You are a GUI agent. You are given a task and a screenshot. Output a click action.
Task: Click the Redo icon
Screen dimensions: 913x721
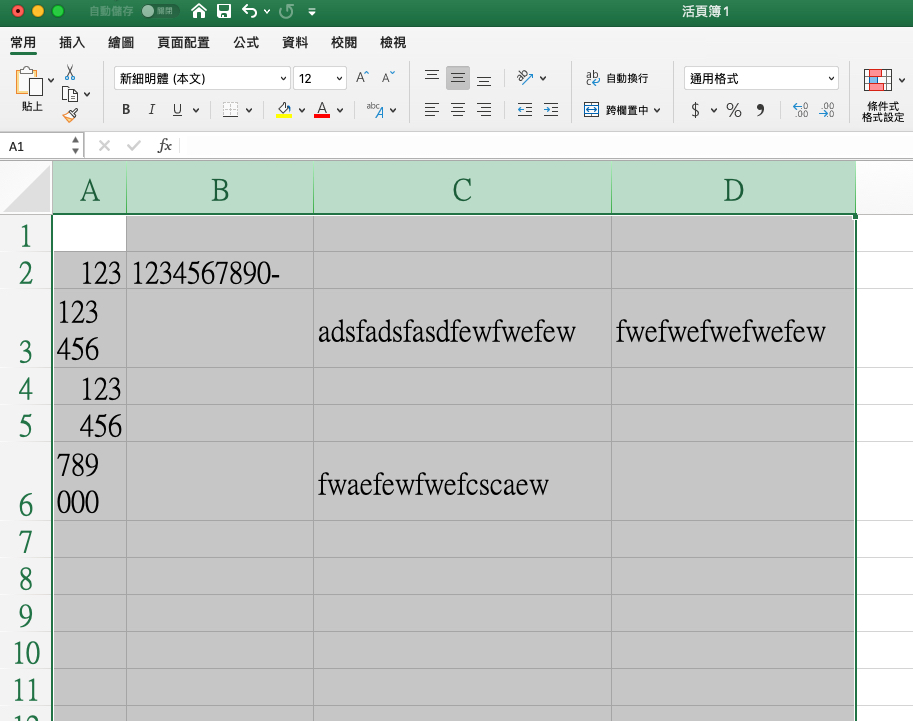[x=286, y=11]
